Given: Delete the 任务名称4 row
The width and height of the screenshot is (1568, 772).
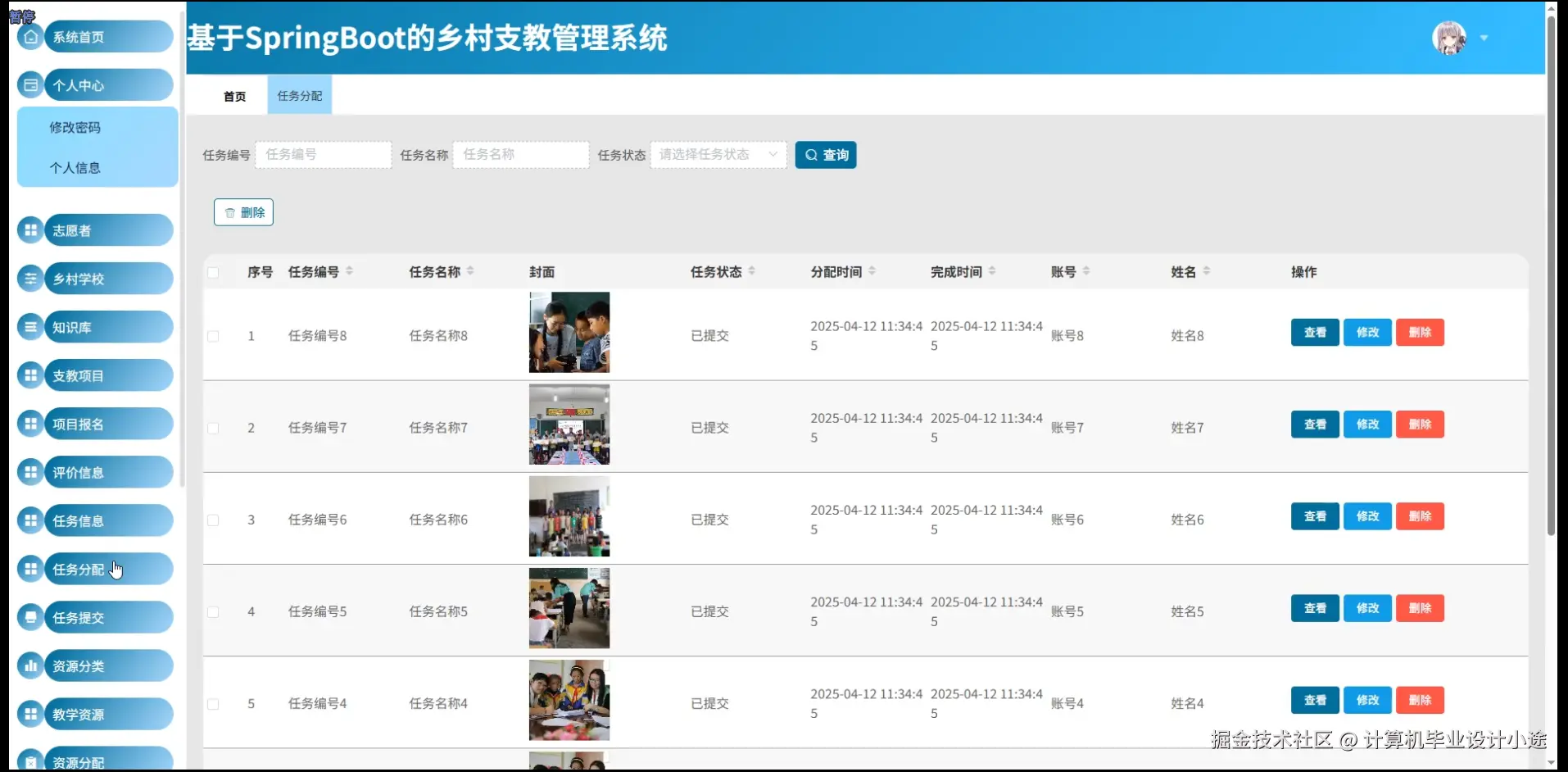Looking at the screenshot, I should [x=1420, y=700].
